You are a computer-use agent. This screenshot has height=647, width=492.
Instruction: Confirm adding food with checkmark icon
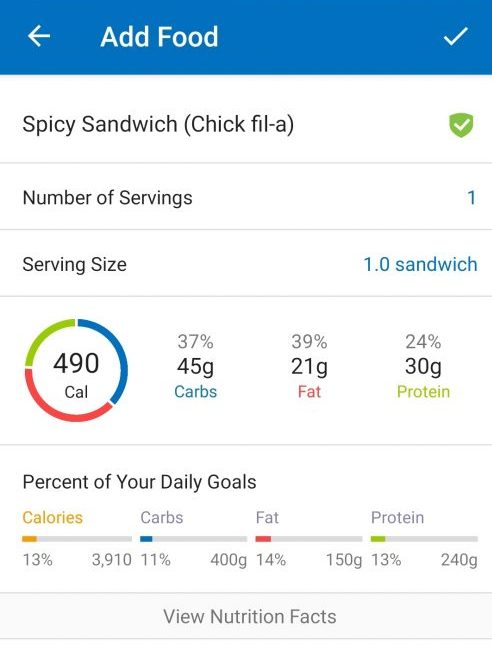pos(456,36)
